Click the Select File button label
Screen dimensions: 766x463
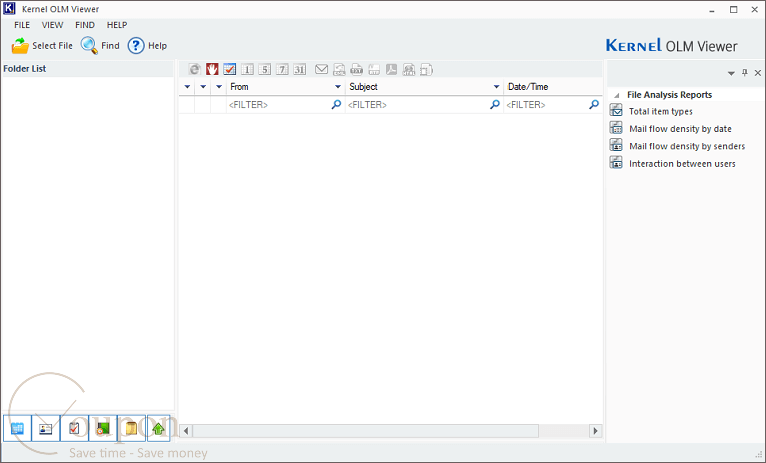(52, 45)
